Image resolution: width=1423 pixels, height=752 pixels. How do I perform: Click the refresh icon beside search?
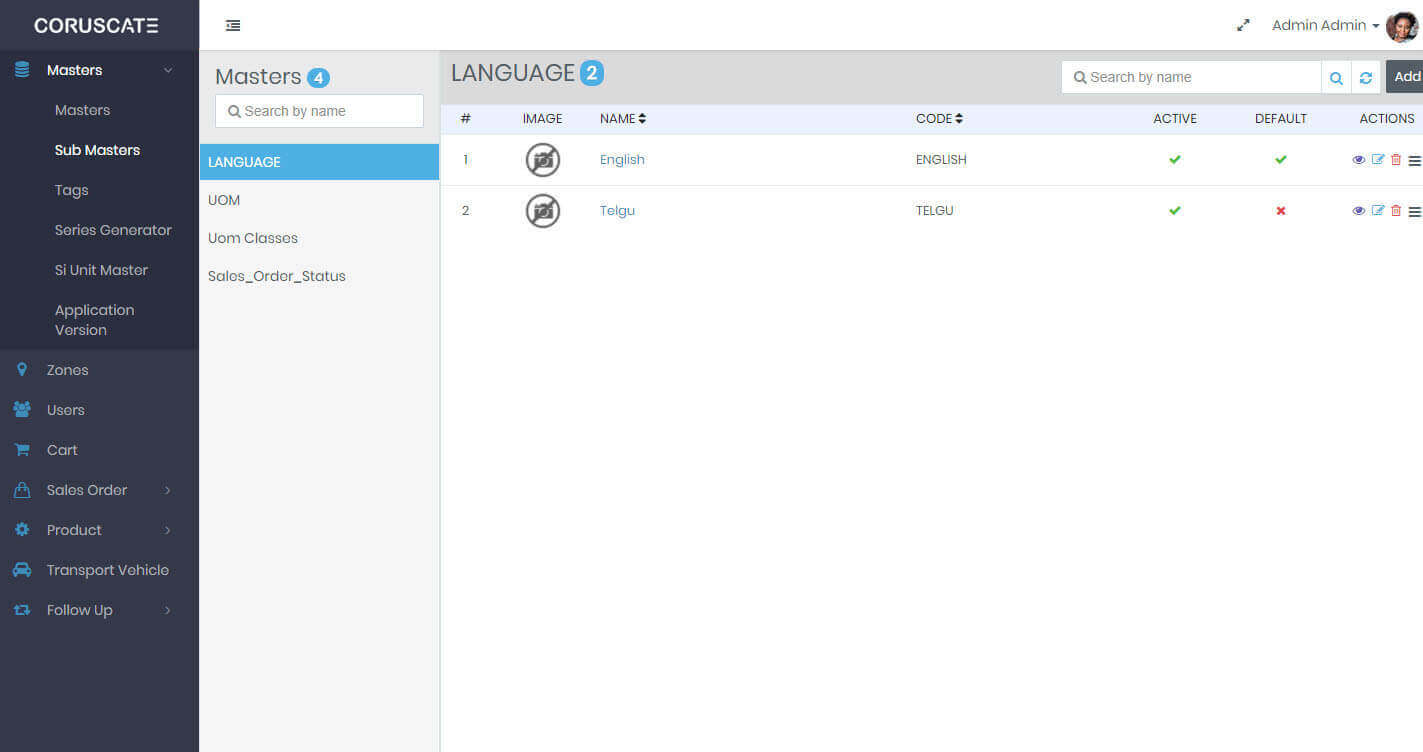coord(1365,77)
